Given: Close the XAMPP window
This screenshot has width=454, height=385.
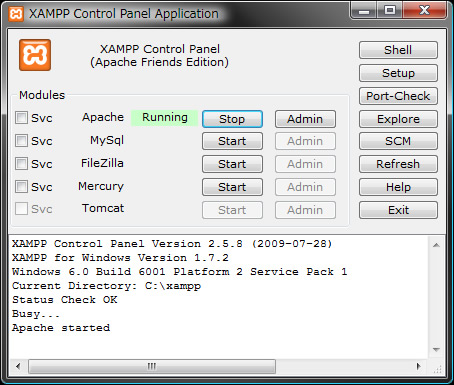Looking at the screenshot, I should (x=424, y=11).
